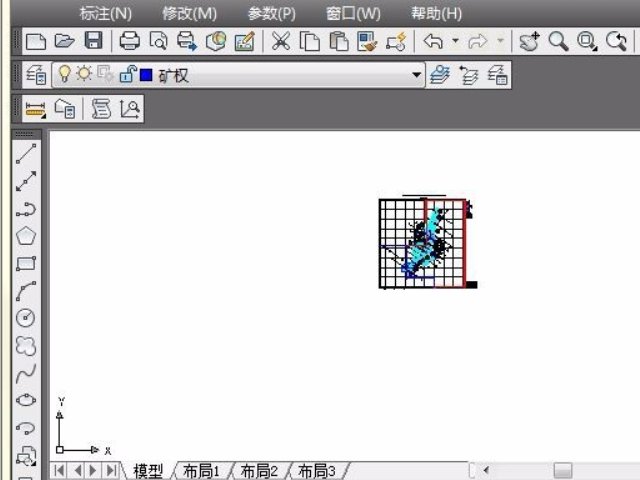Click the horizontal scrollbar thumb
The height and width of the screenshot is (480, 640).
563,470
